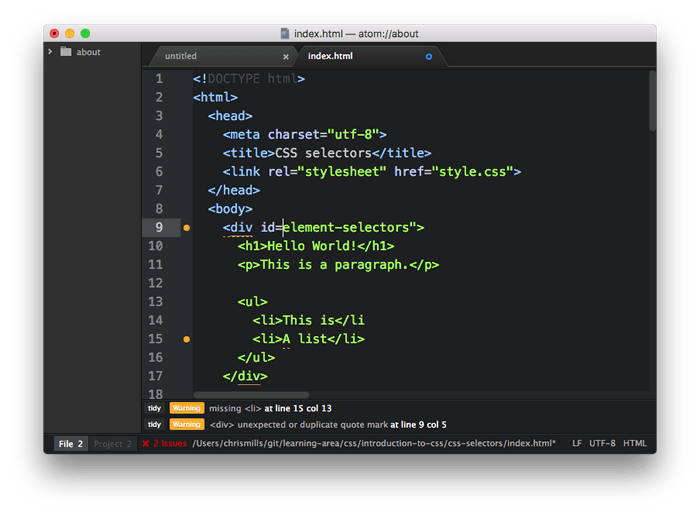Click the vertical editor scrollbar
This screenshot has width=700, height=516.
pyautogui.click(x=652, y=100)
